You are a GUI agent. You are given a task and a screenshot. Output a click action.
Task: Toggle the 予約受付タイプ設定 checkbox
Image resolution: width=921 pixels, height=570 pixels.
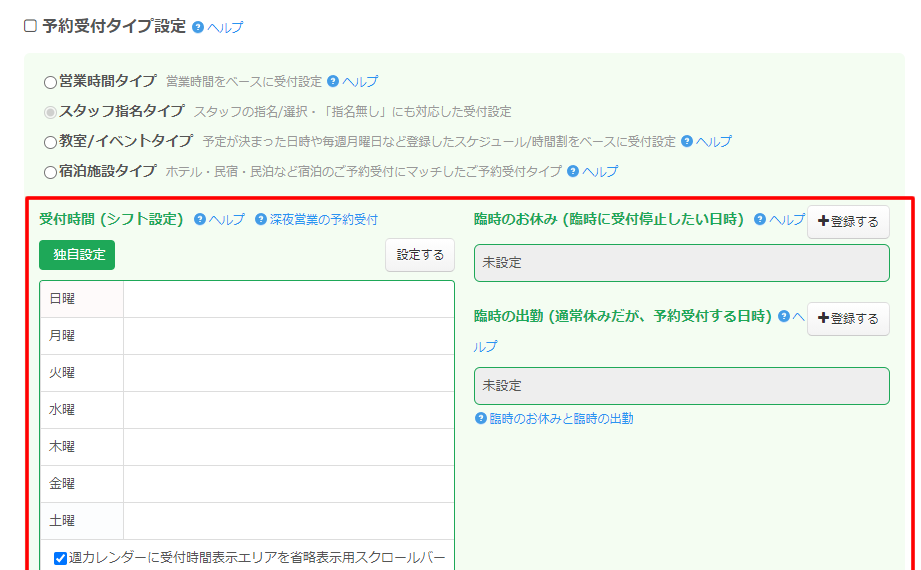pyautogui.click(x=30, y=26)
